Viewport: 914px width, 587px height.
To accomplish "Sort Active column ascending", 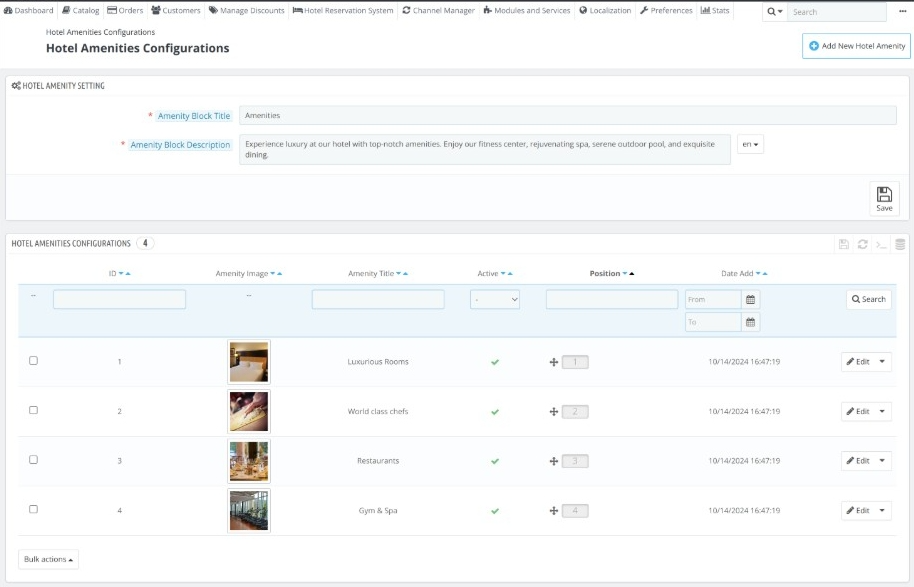I will [510, 273].
